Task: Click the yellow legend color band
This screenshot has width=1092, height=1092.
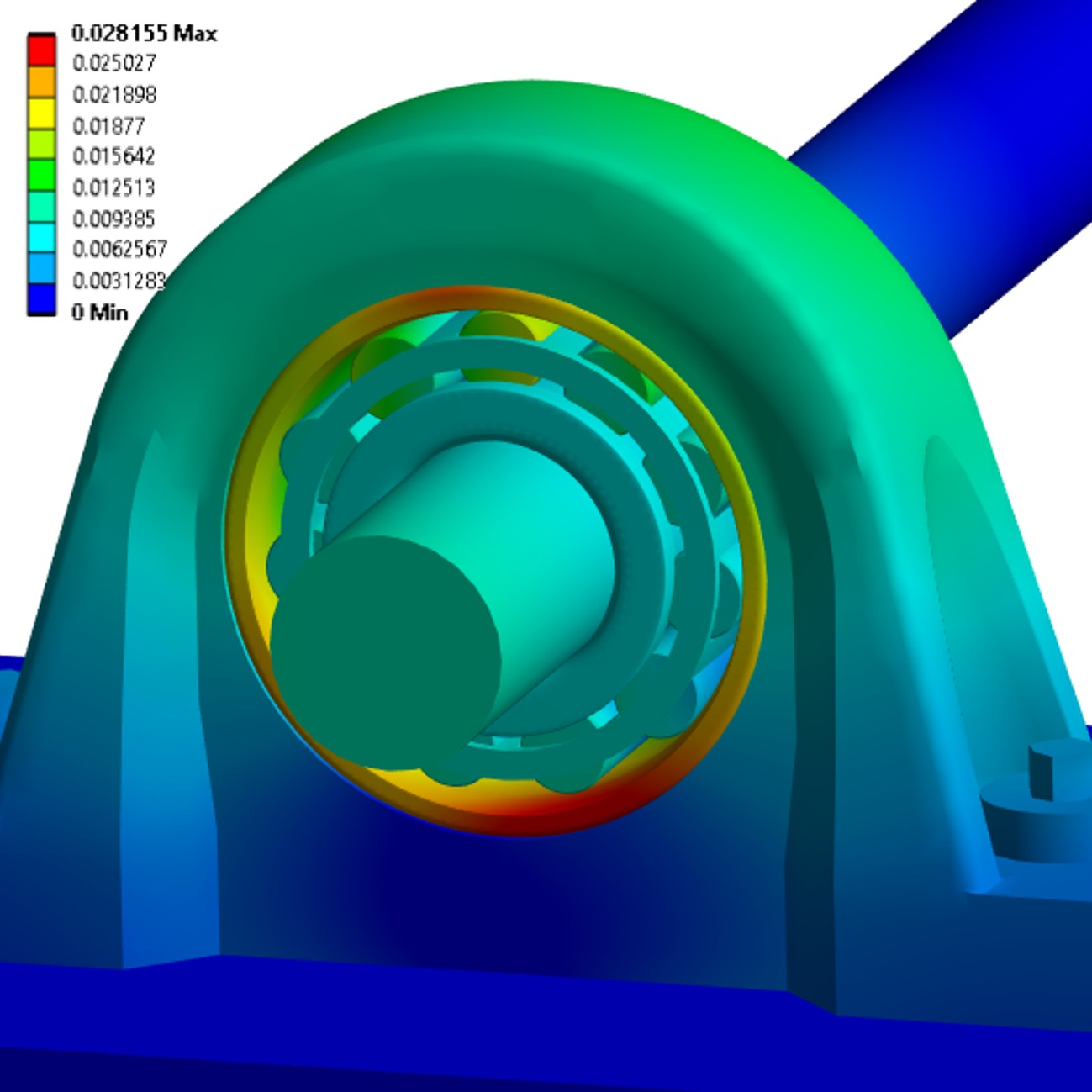Action: pos(41,113)
